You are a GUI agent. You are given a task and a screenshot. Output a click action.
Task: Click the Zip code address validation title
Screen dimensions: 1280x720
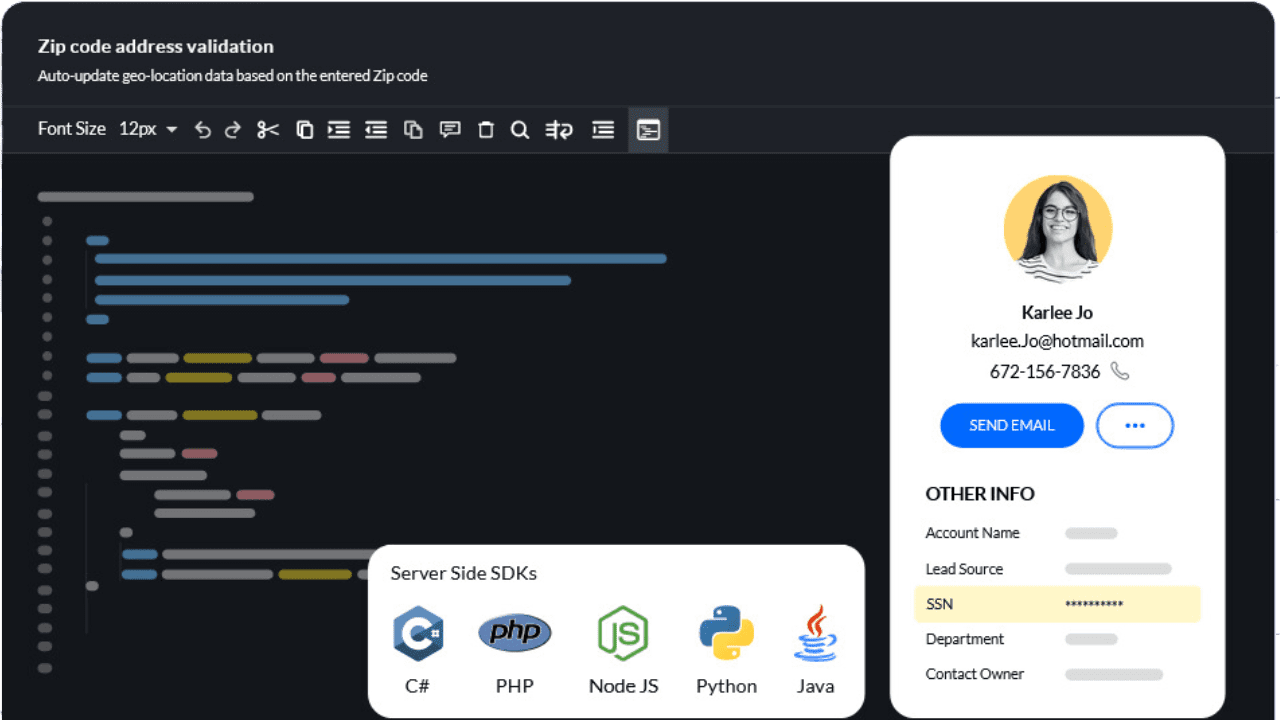[156, 46]
